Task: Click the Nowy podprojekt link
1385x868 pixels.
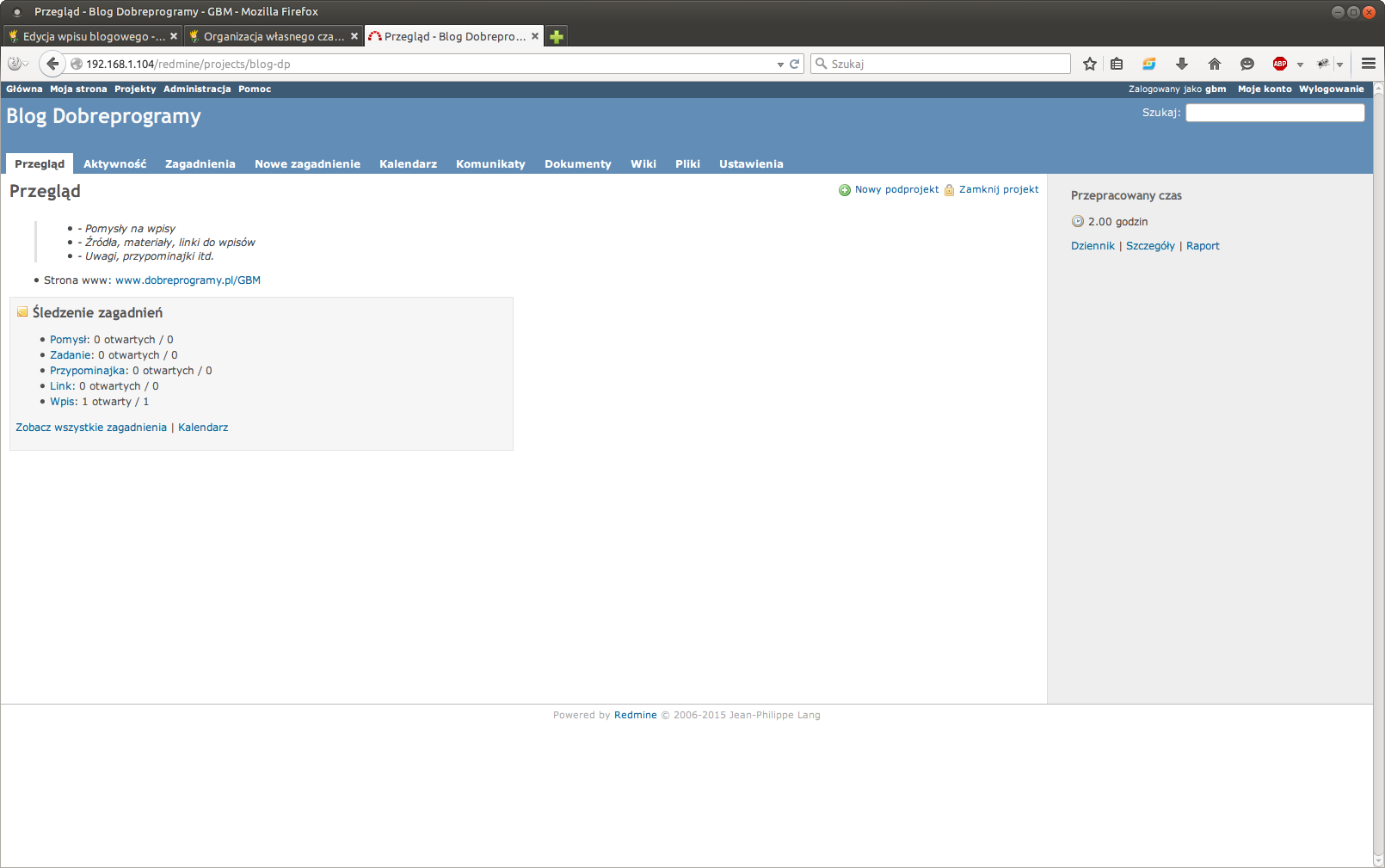Action: 896,189
